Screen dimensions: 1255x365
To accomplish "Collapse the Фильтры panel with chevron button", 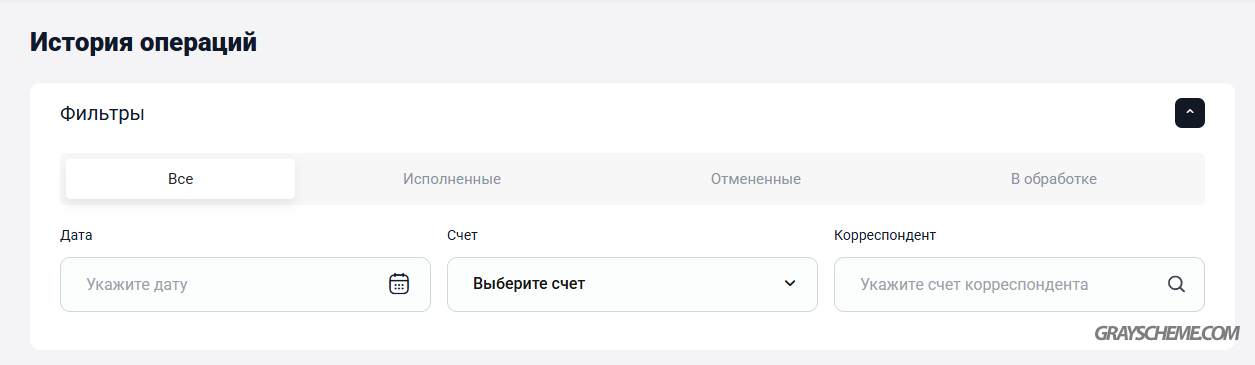I will click(1190, 113).
